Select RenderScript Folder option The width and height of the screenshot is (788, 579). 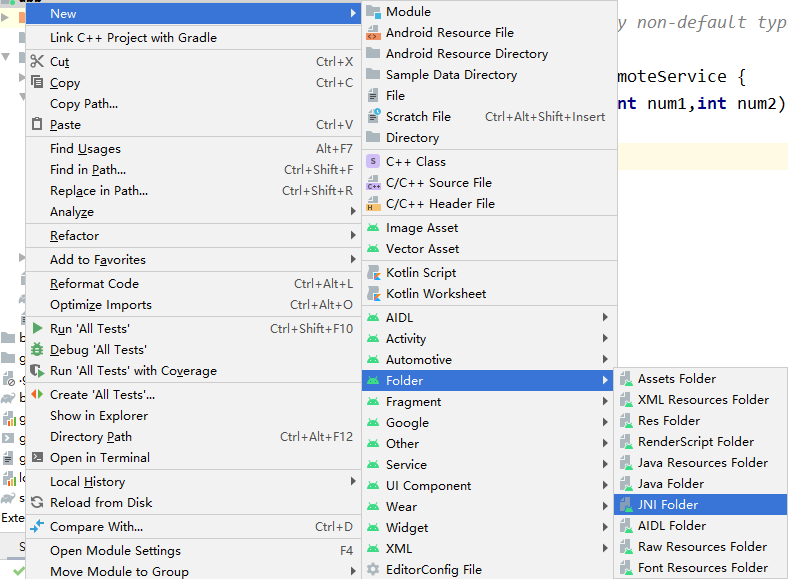point(701,442)
